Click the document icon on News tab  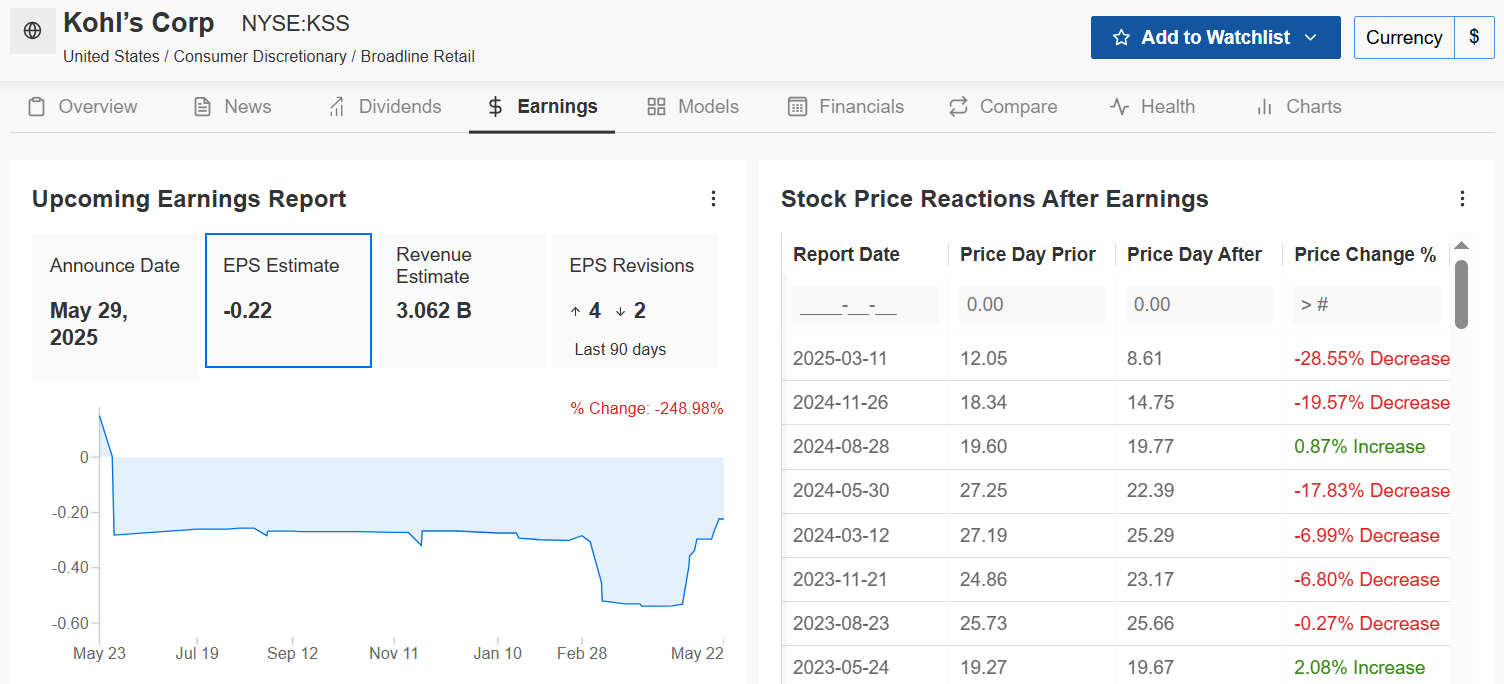[203, 107]
